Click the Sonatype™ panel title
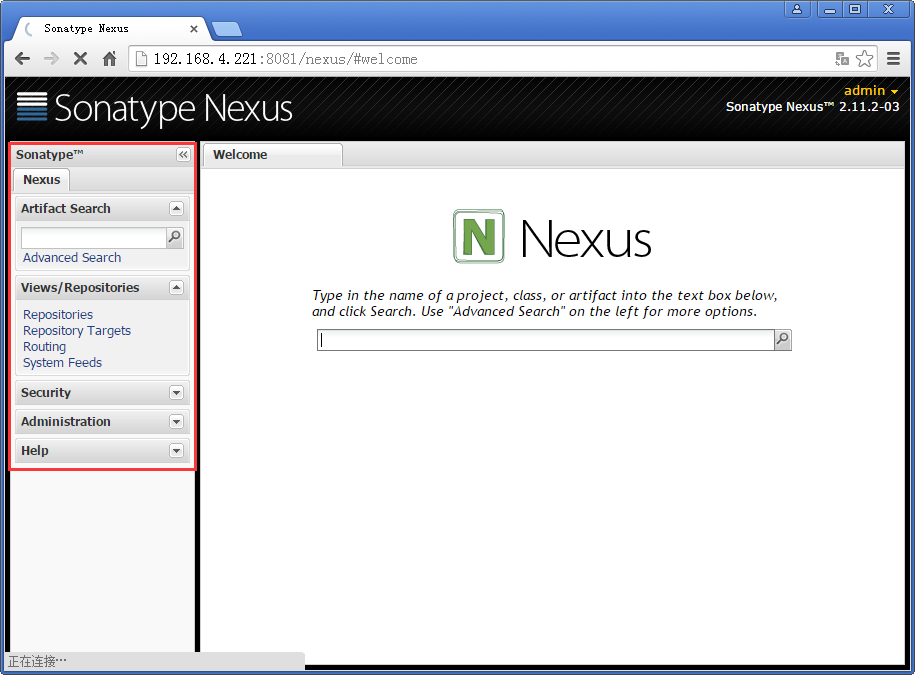This screenshot has width=915, height=675. coord(50,155)
